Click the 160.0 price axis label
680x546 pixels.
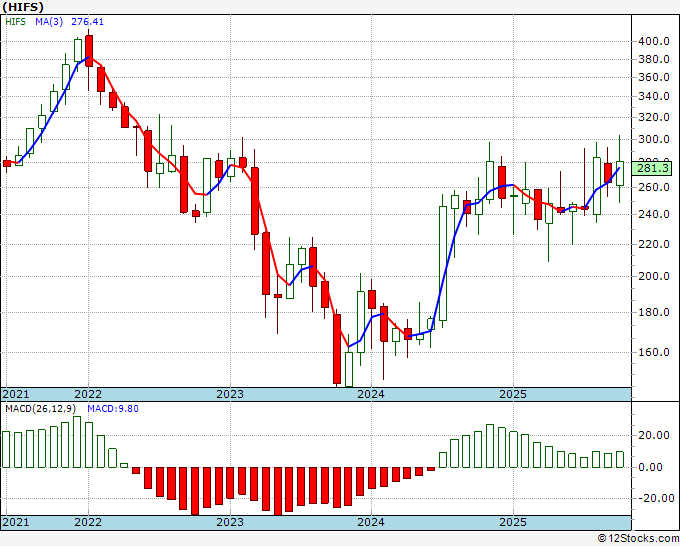pyautogui.click(x=654, y=352)
